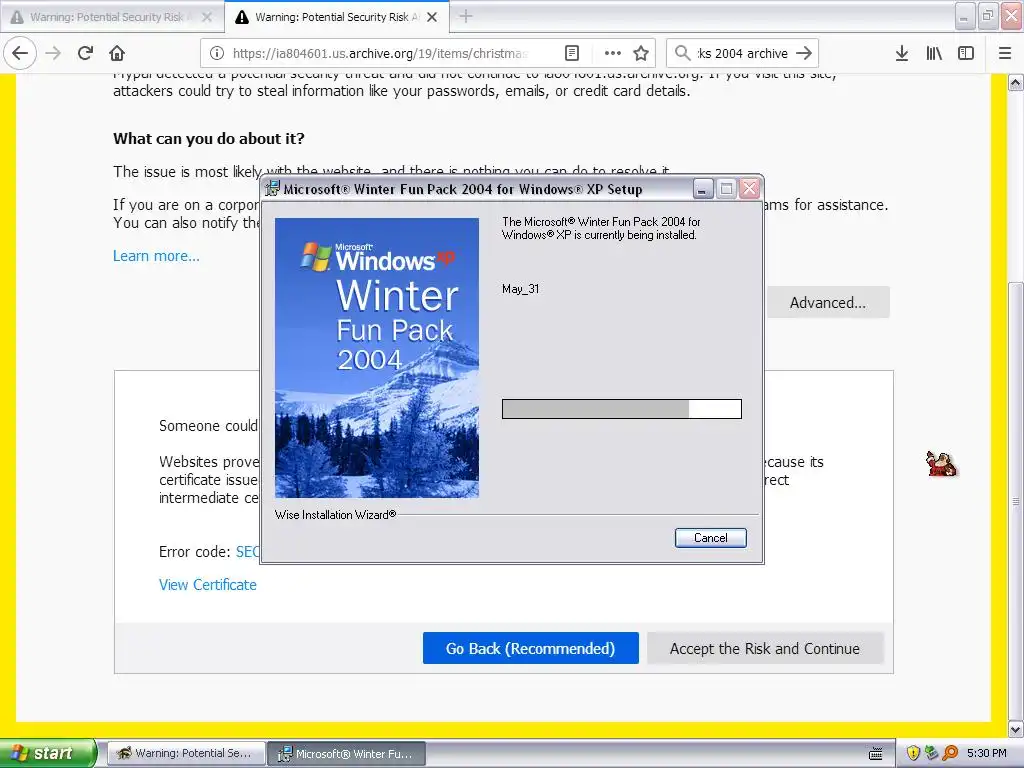Click the browser Back arrow button
Viewport: 1024px width, 768px height.
20,53
